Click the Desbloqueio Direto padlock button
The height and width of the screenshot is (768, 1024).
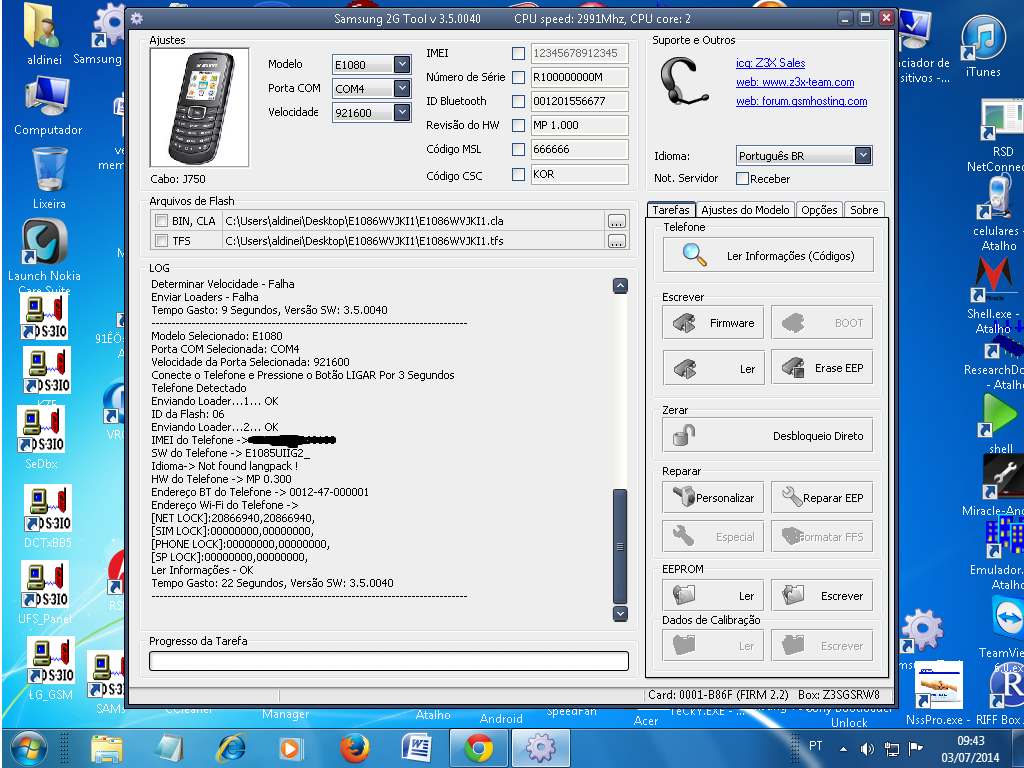pos(768,436)
